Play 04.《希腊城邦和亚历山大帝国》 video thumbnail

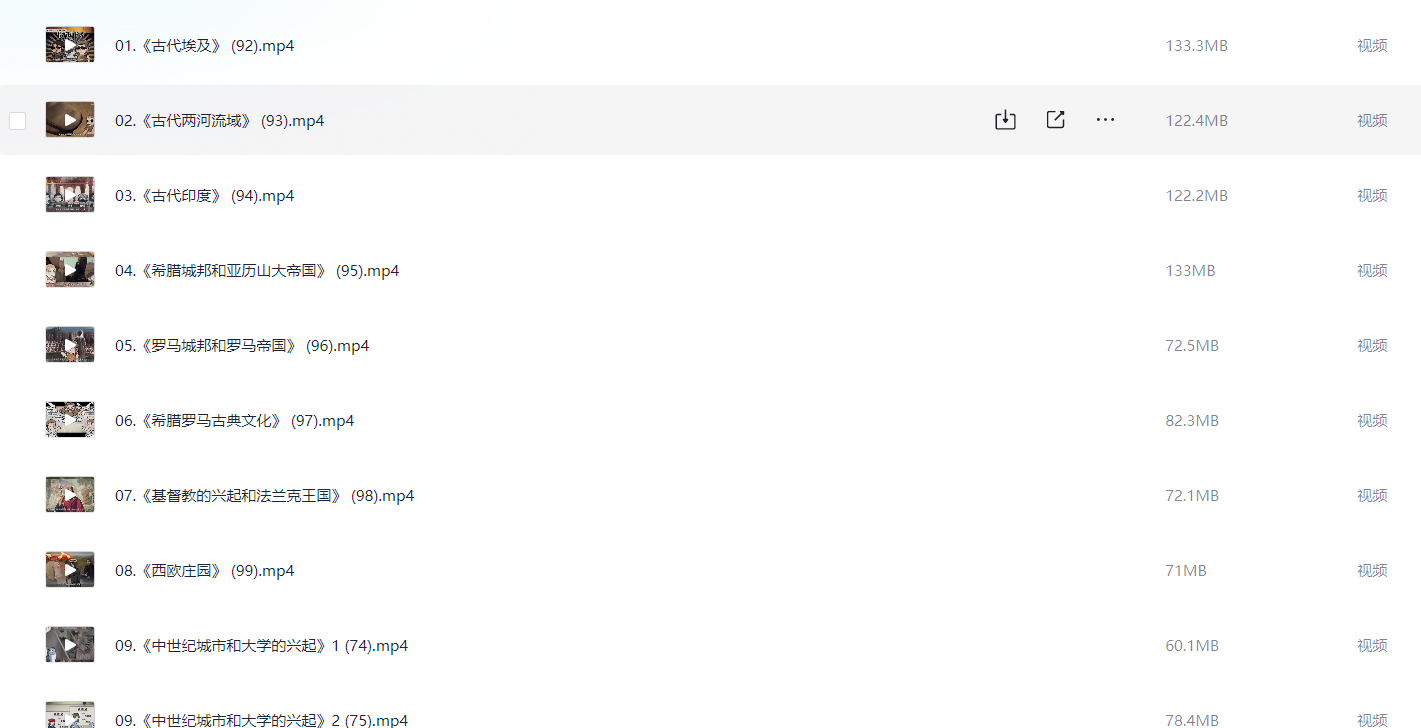pos(70,270)
